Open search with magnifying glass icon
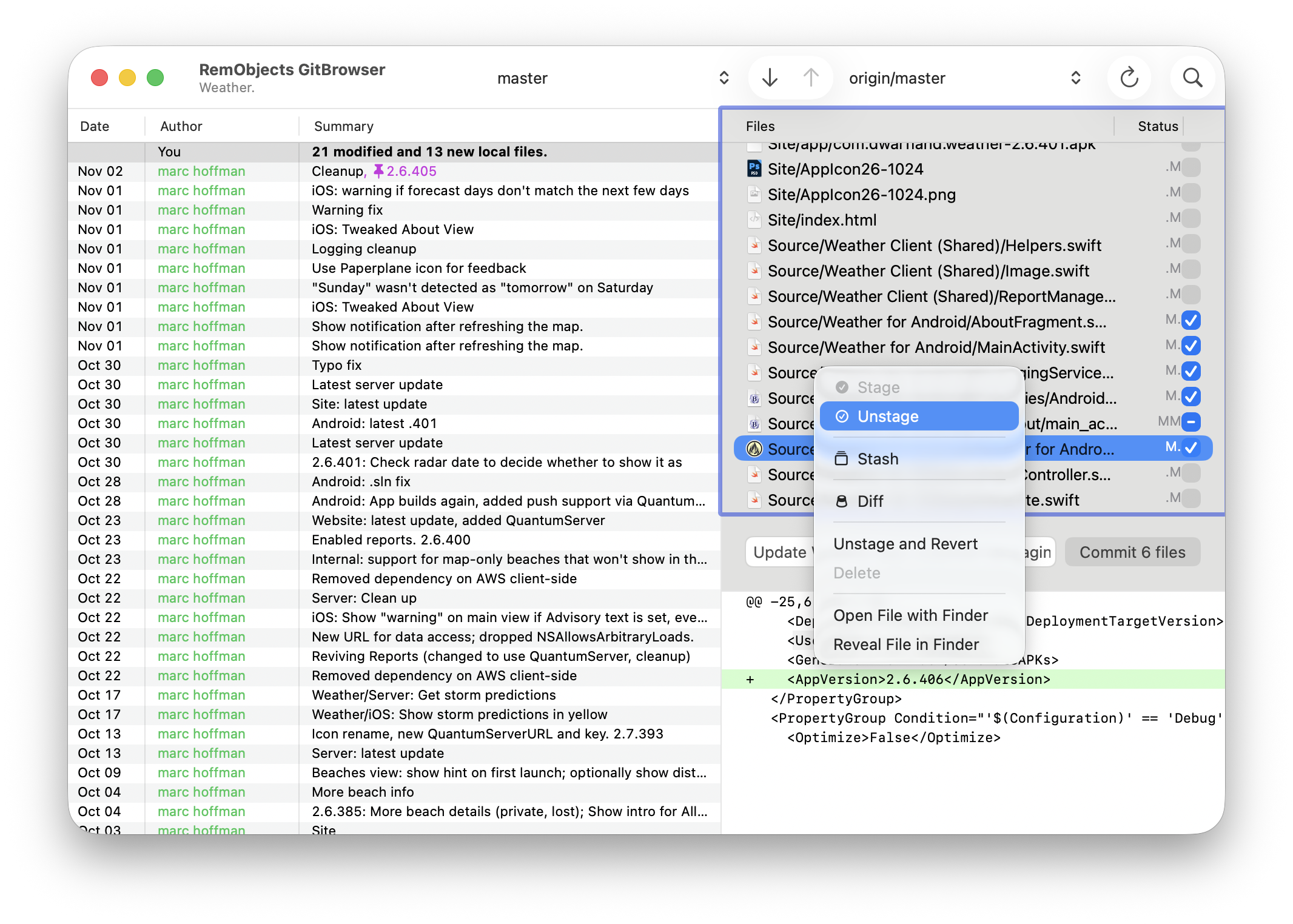 1192,78
